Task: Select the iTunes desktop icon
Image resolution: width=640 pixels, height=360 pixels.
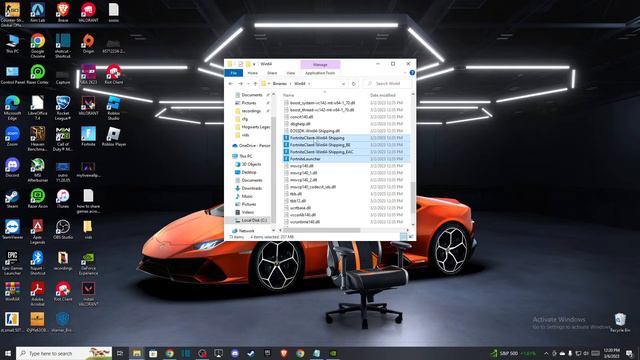Action: (63, 198)
